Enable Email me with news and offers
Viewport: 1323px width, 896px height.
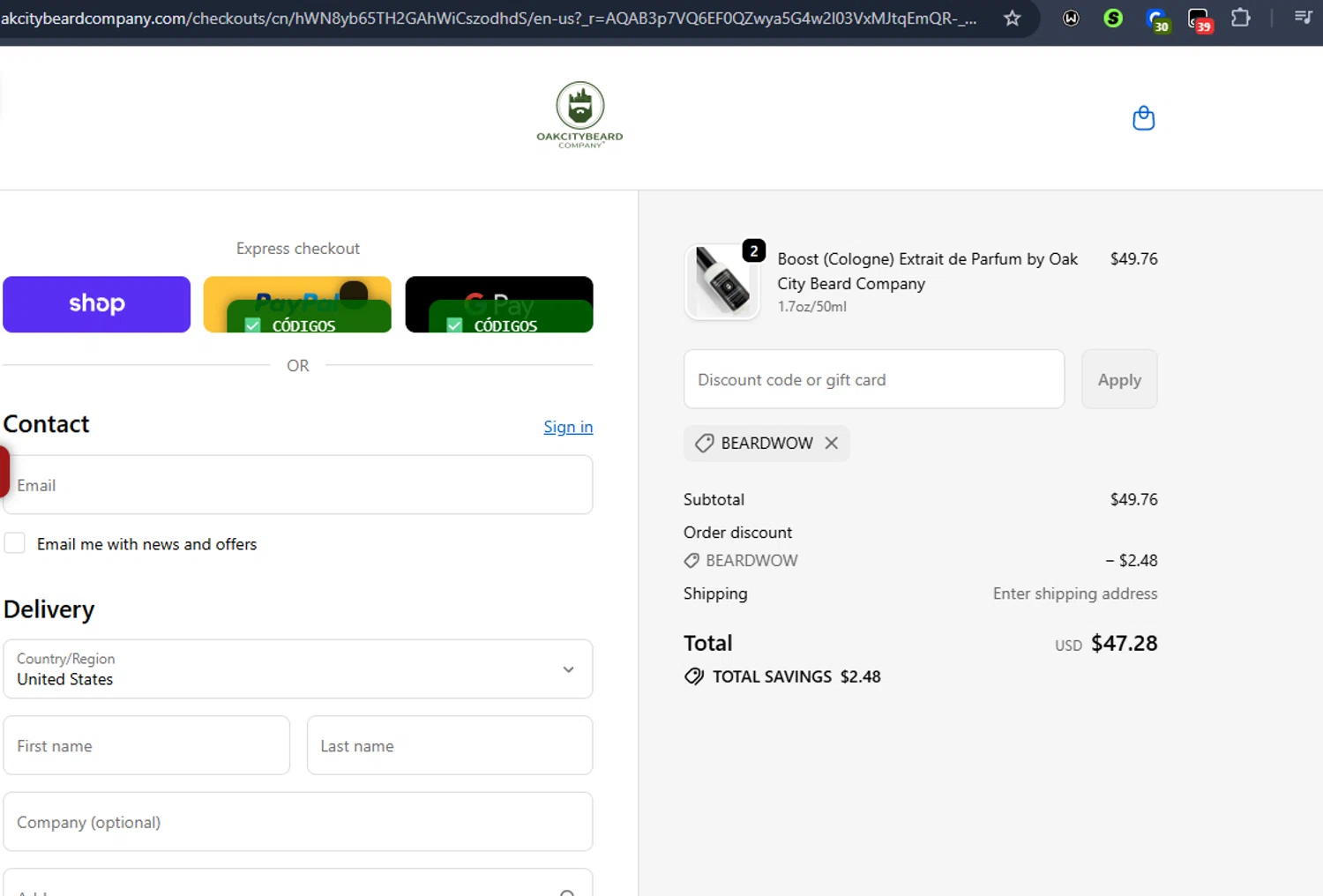[x=15, y=543]
